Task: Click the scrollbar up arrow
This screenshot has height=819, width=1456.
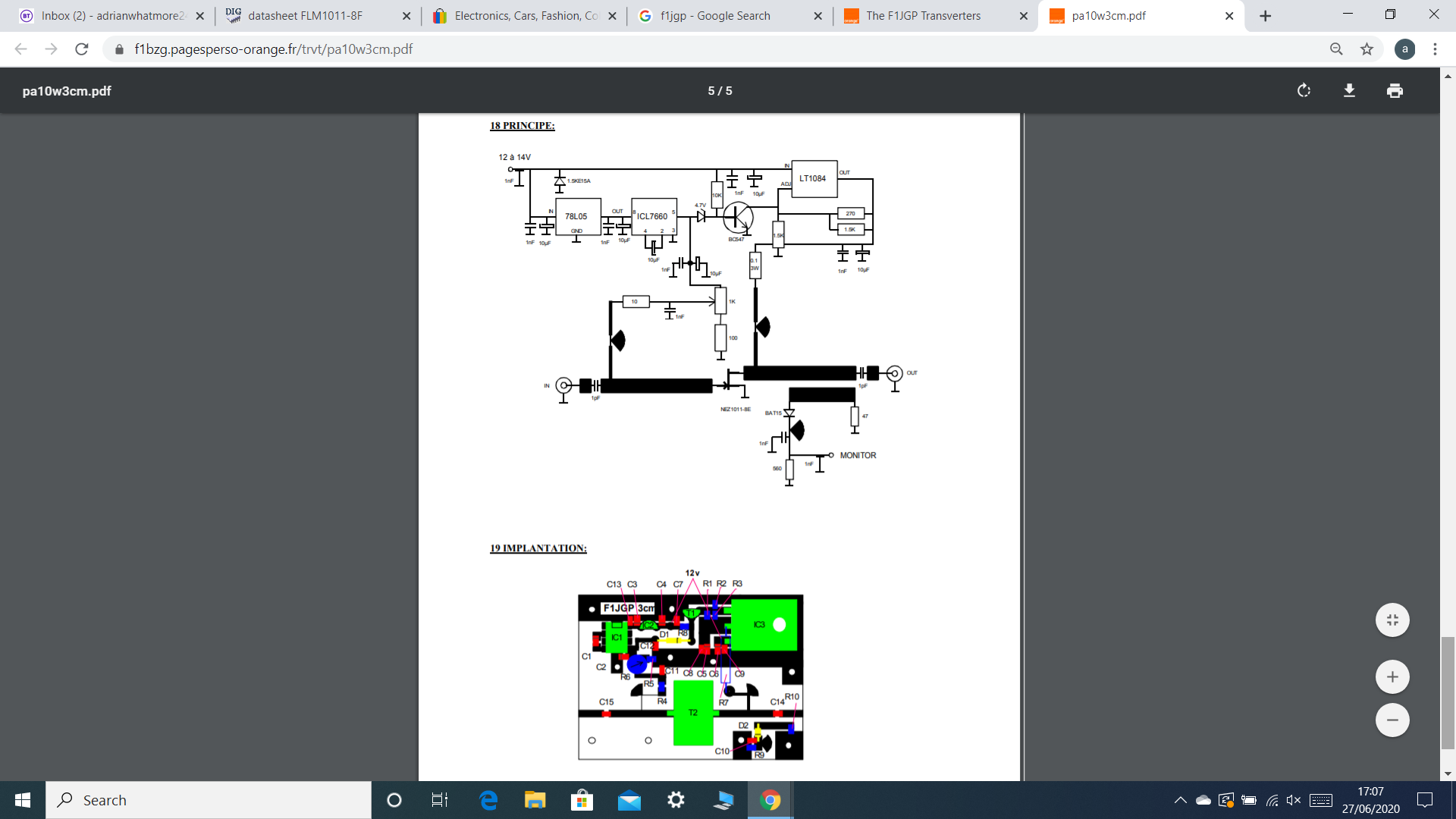Action: click(1448, 76)
